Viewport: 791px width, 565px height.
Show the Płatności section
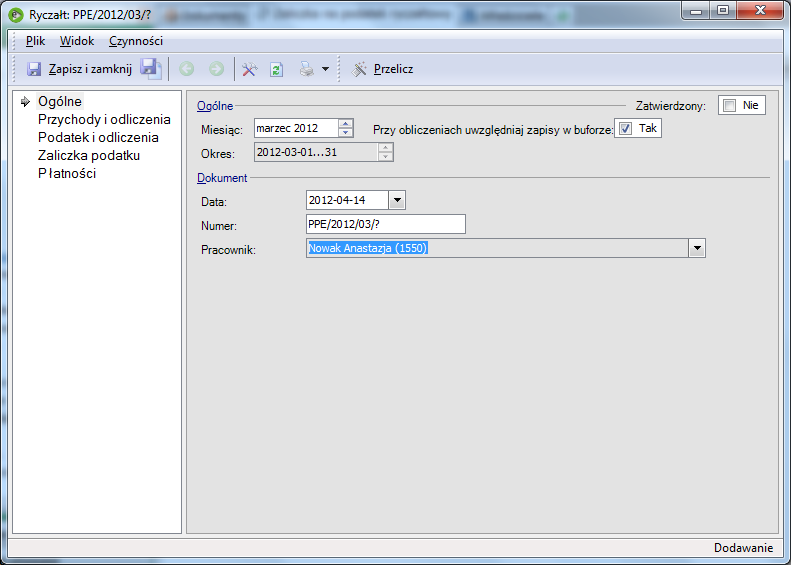(x=67, y=174)
